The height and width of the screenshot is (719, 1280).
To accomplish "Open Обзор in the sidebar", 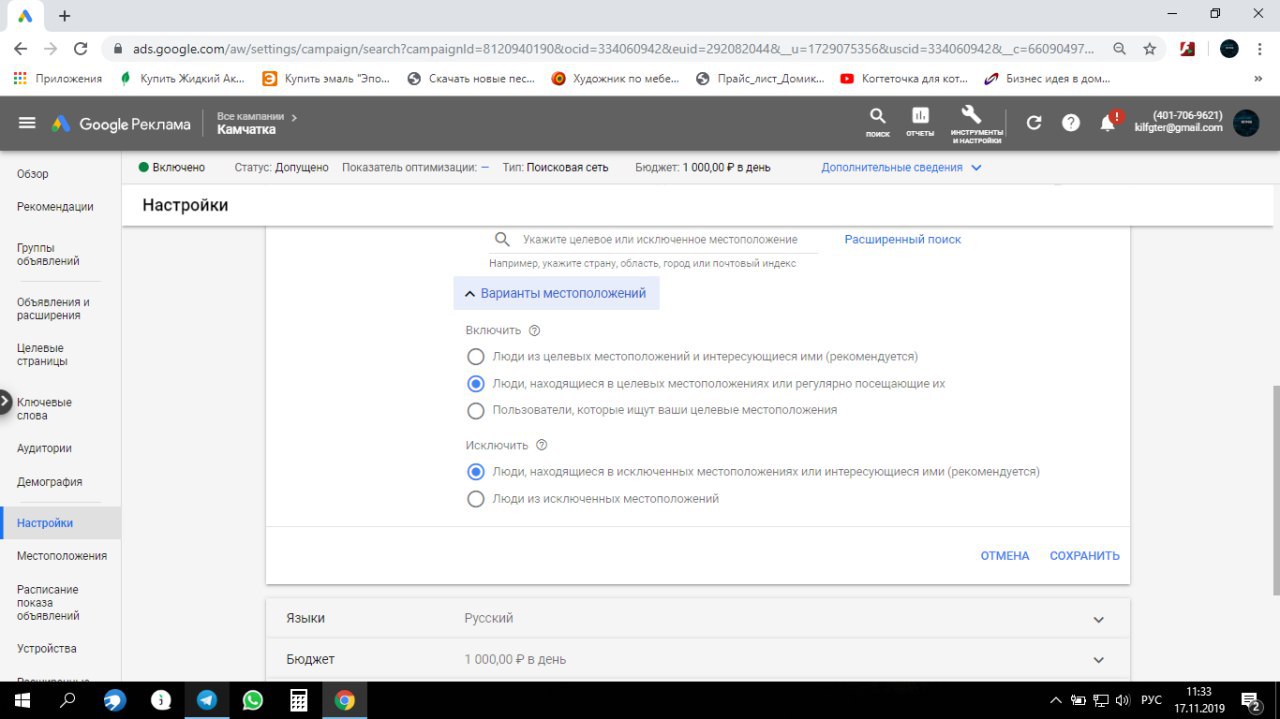I will pyautogui.click(x=33, y=173).
